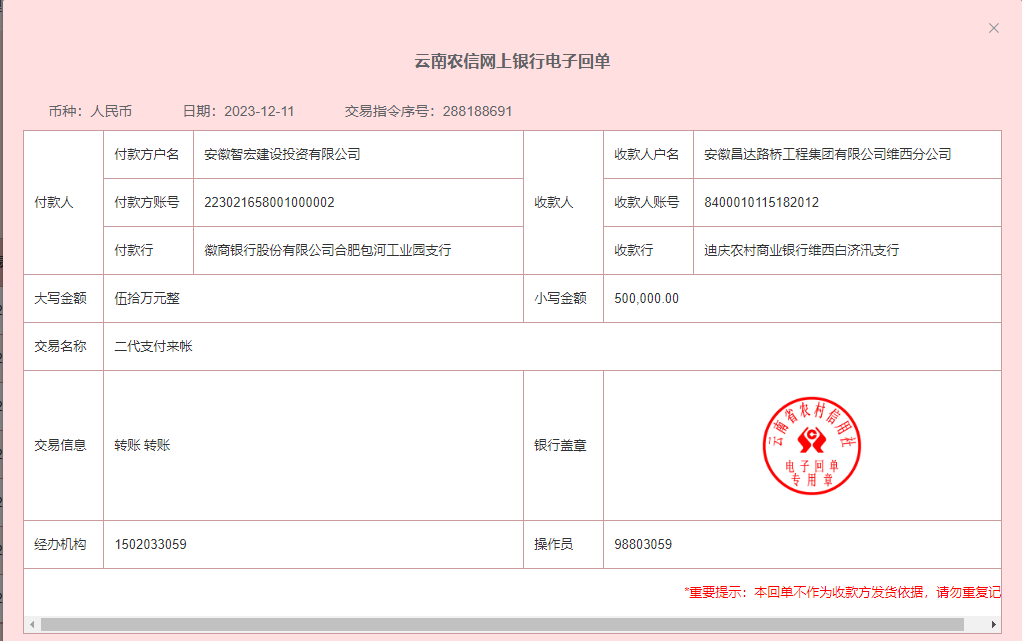Viewport: 1022px width, 641px height.
Task: Click payer account number 223021658001000002
Action: (269, 202)
